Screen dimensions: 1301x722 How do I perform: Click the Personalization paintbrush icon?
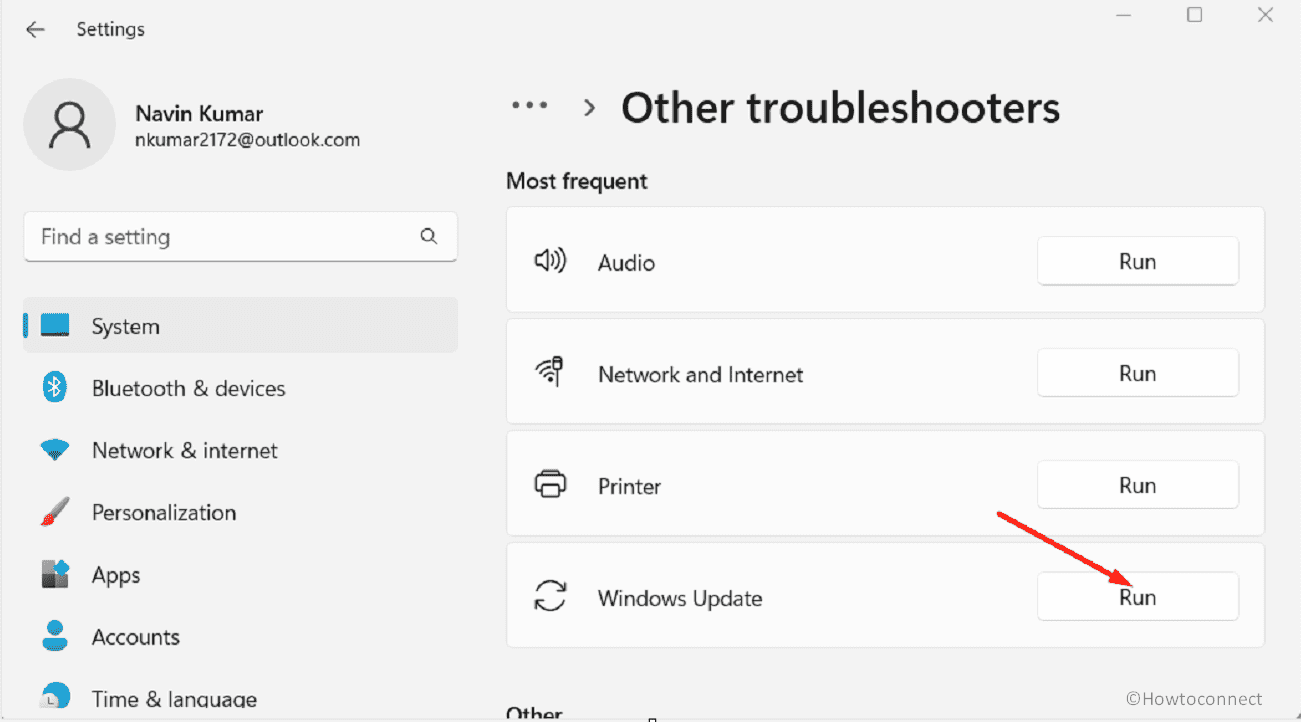[55, 512]
